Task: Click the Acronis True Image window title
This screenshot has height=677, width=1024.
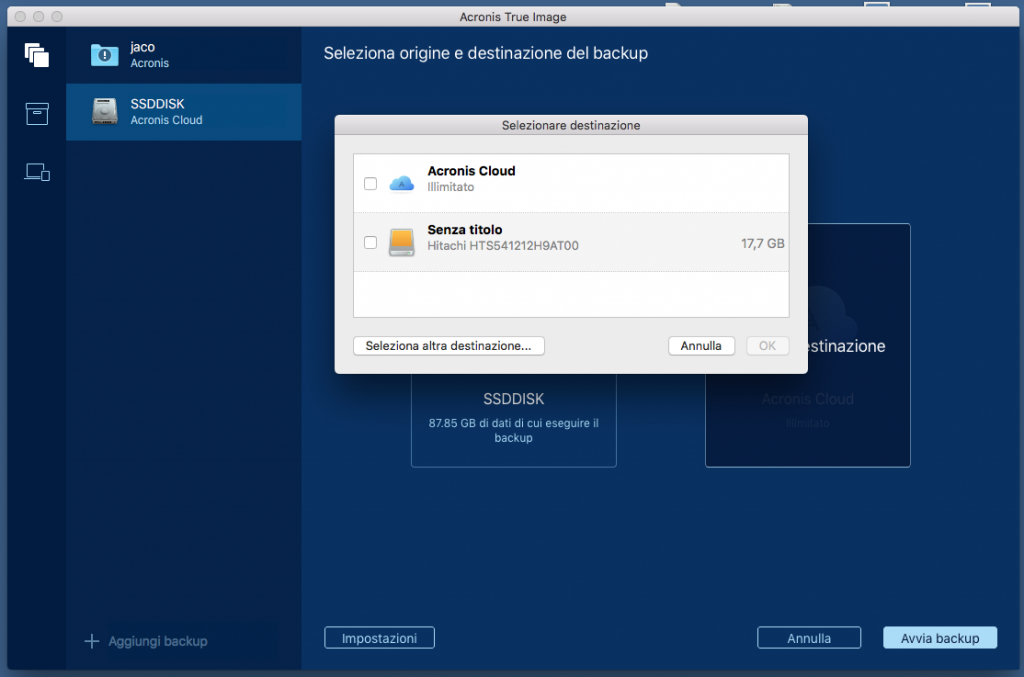Action: click(513, 17)
